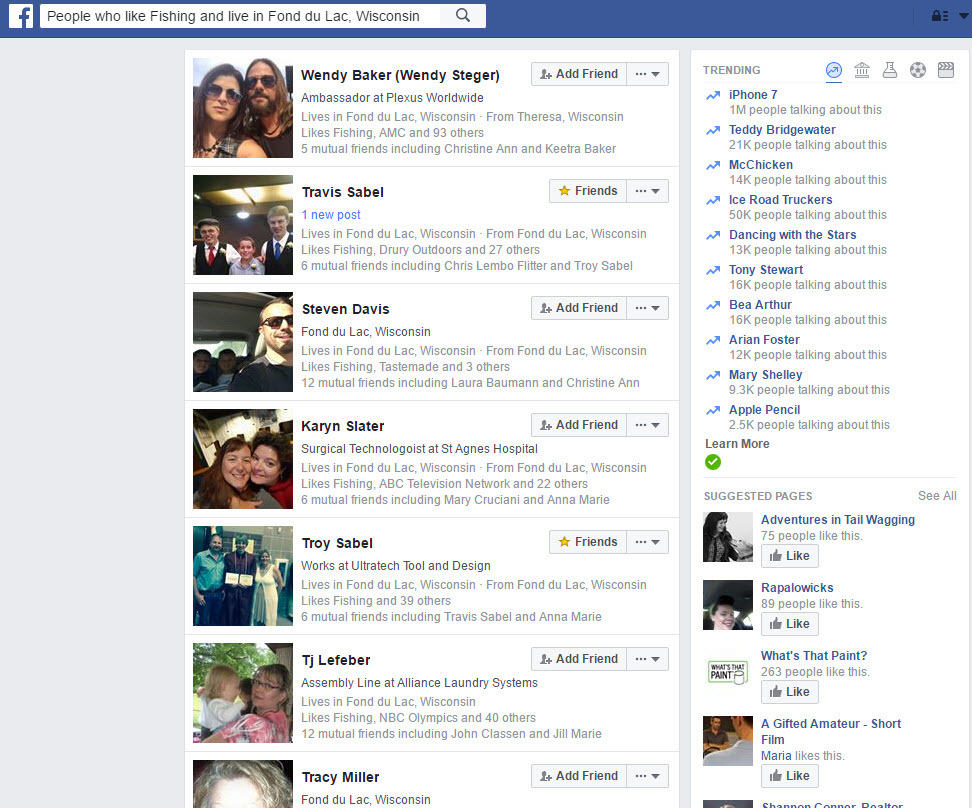The width and height of the screenshot is (972, 808).
Task: Like A Gifted Amateur - Short Film
Action: click(789, 776)
